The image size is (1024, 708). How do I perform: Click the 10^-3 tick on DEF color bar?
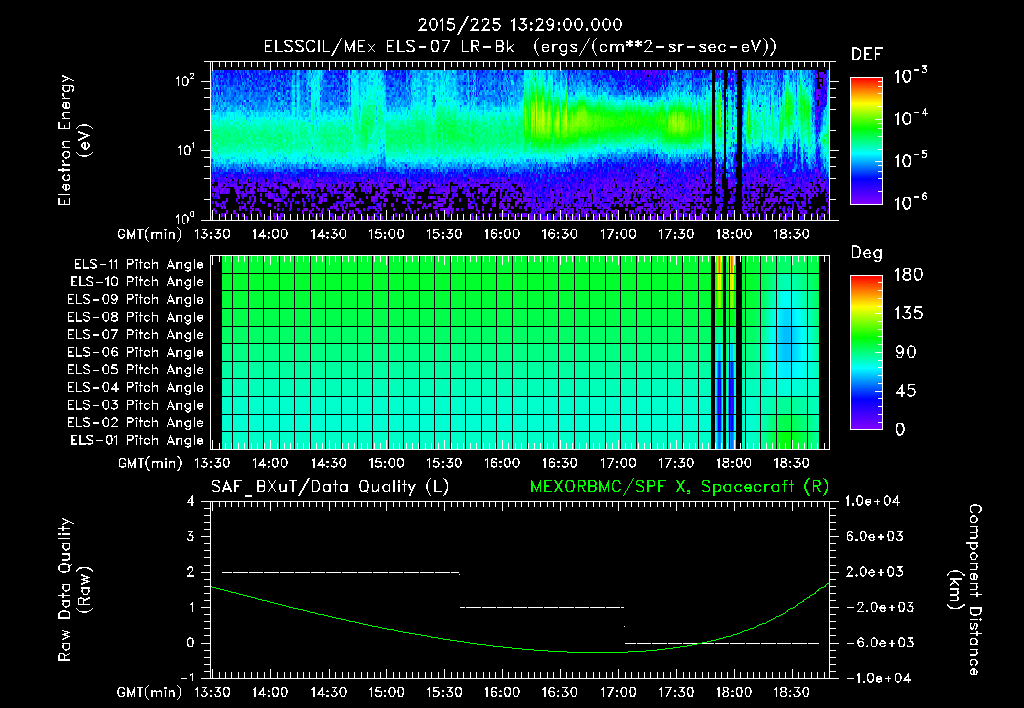[911, 76]
